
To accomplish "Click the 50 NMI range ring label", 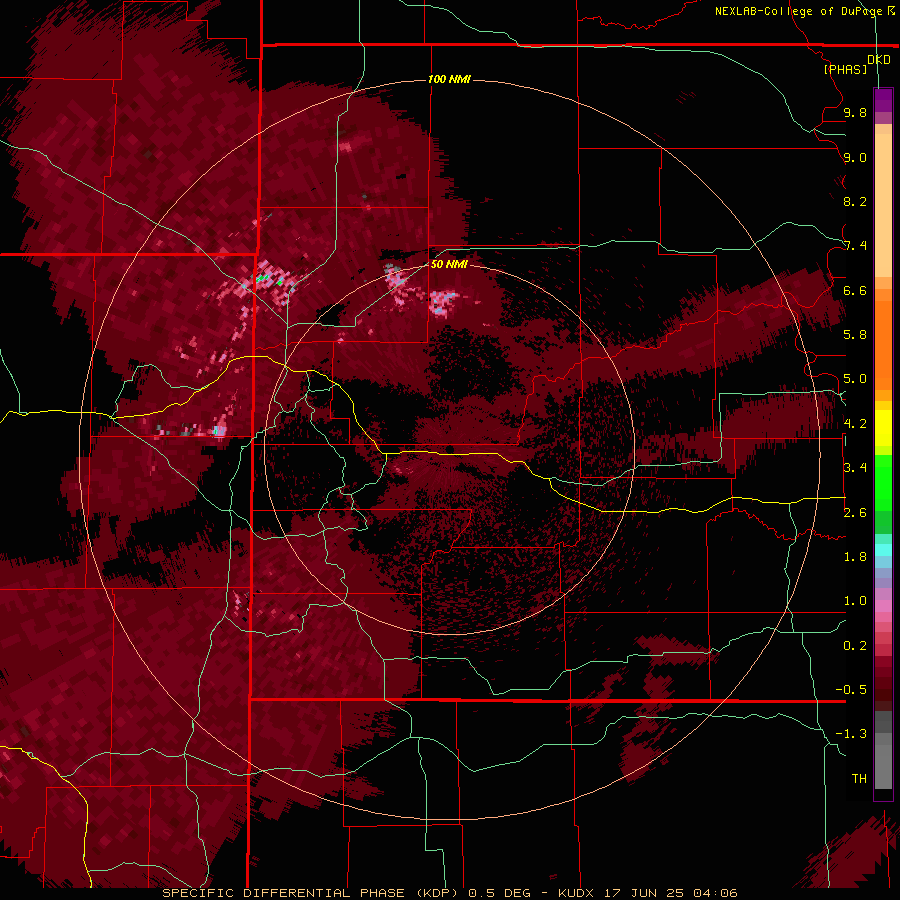I will [449, 264].
